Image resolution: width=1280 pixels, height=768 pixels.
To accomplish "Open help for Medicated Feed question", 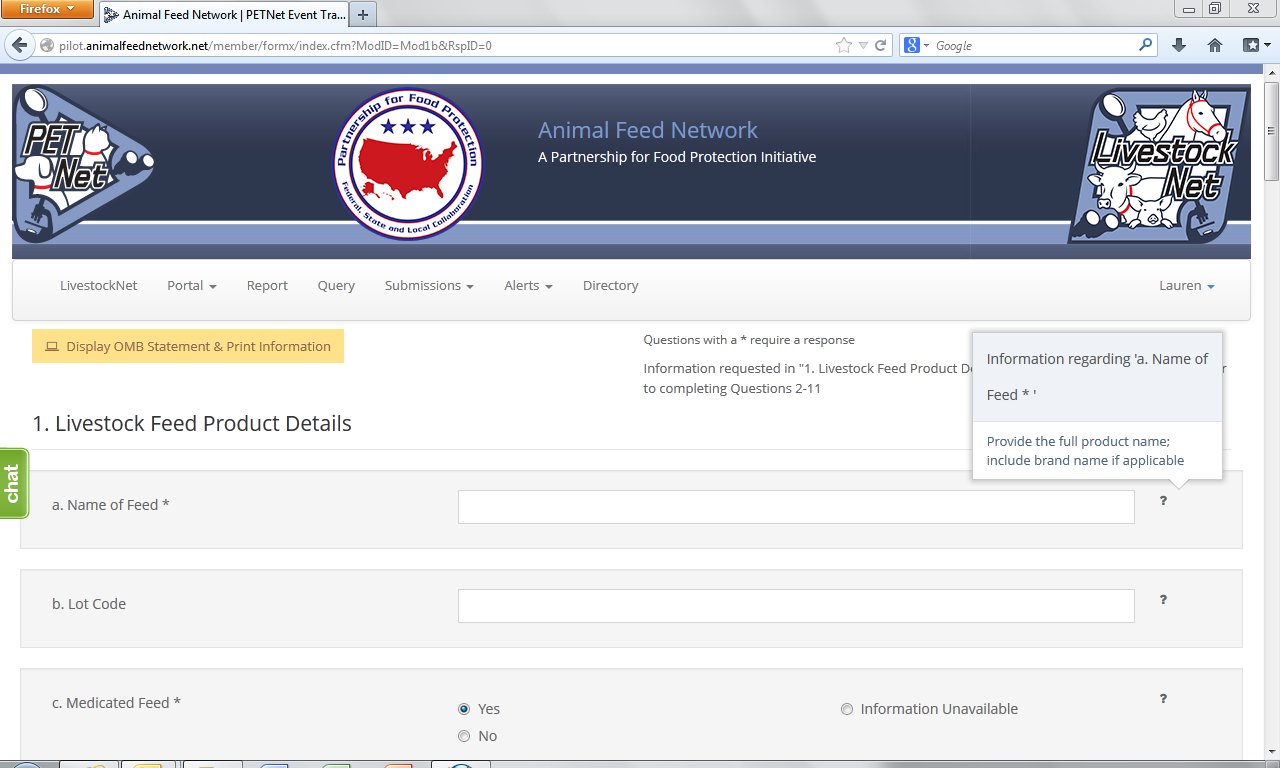I will (1163, 699).
